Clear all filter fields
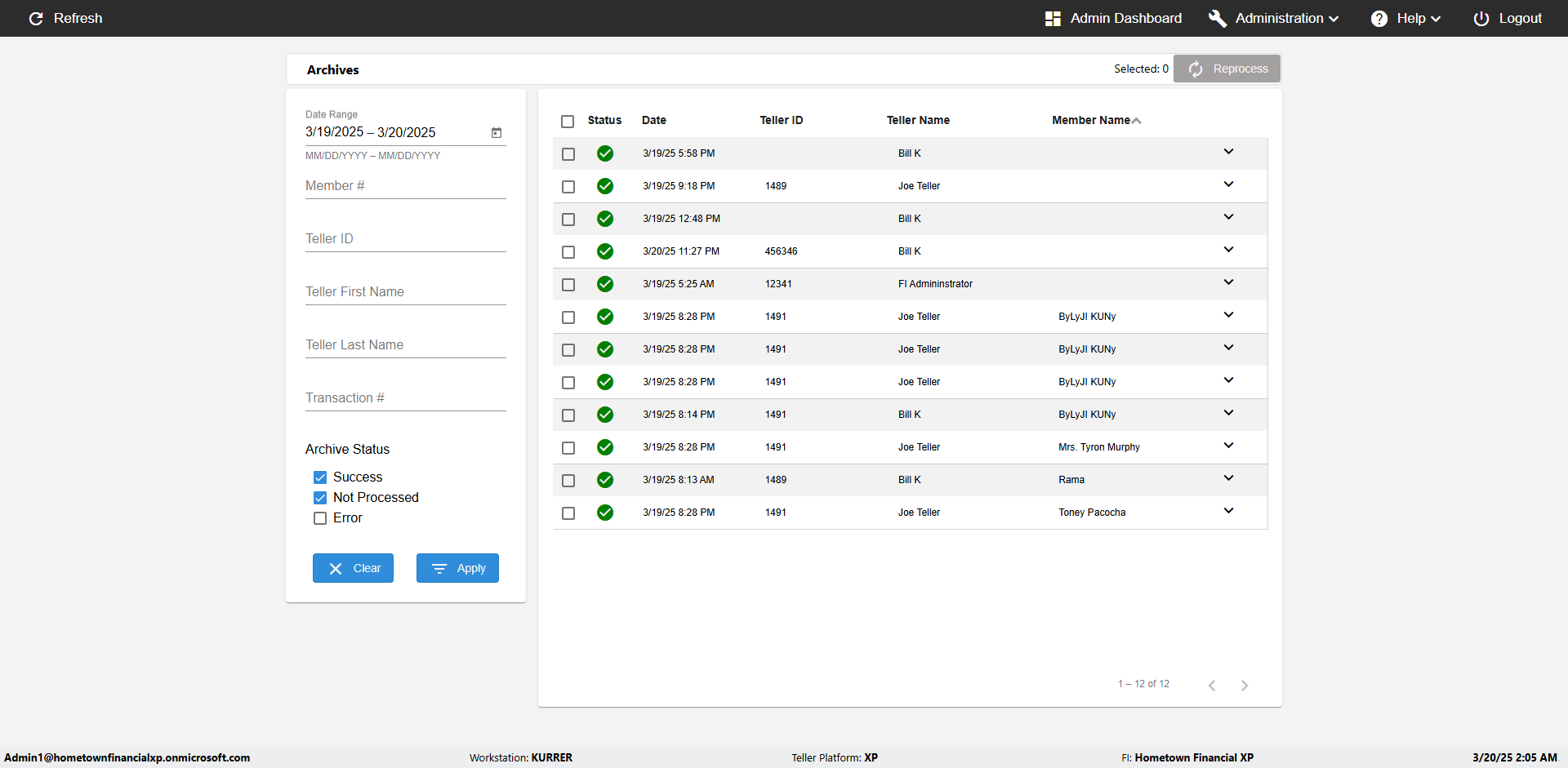This screenshot has height=768, width=1568. 353,568
